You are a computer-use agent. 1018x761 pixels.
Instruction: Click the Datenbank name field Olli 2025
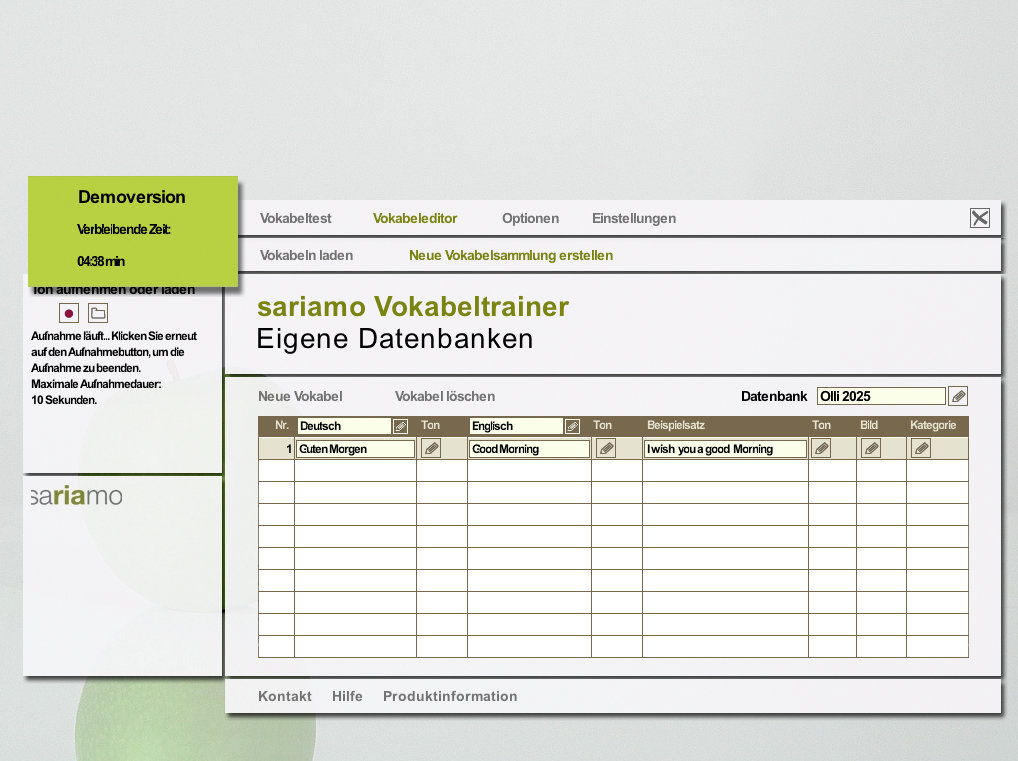[880, 396]
